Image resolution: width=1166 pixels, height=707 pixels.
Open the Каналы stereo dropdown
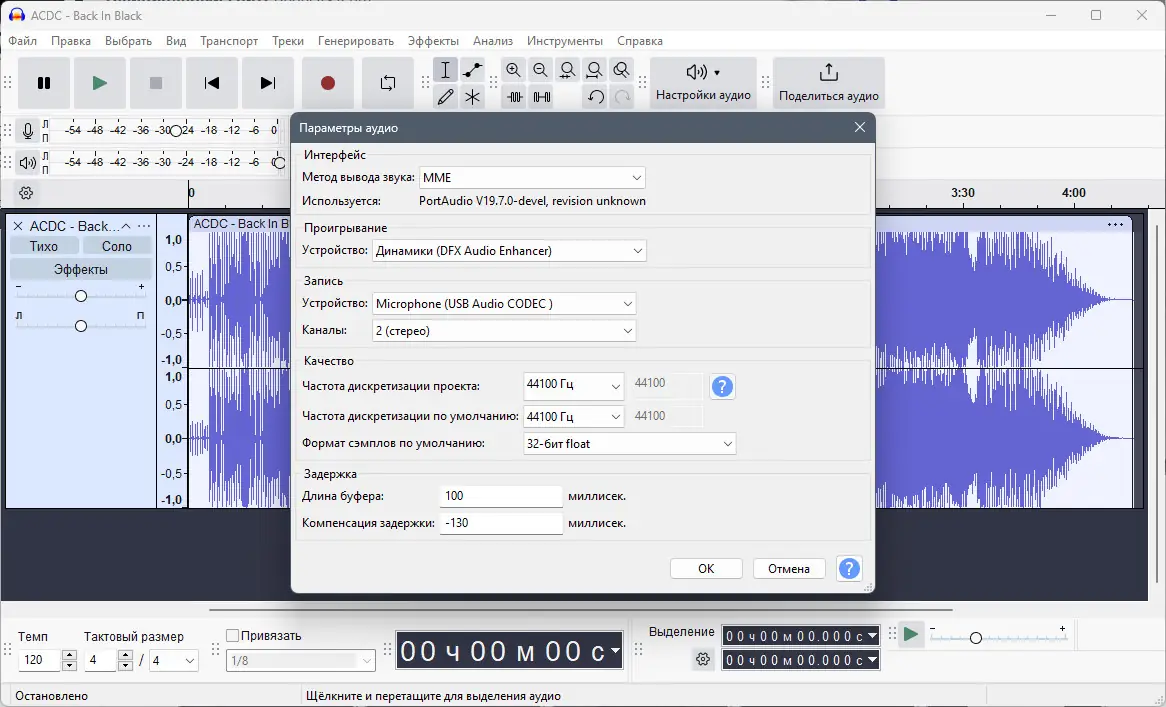(x=504, y=331)
